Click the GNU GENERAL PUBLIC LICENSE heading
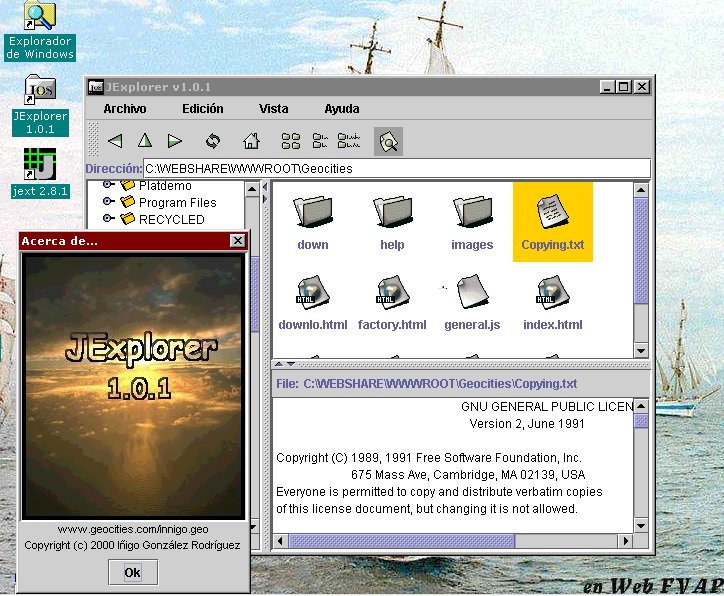Image resolution: width=724 pixels, height=596 pixels. click(547, 406)
